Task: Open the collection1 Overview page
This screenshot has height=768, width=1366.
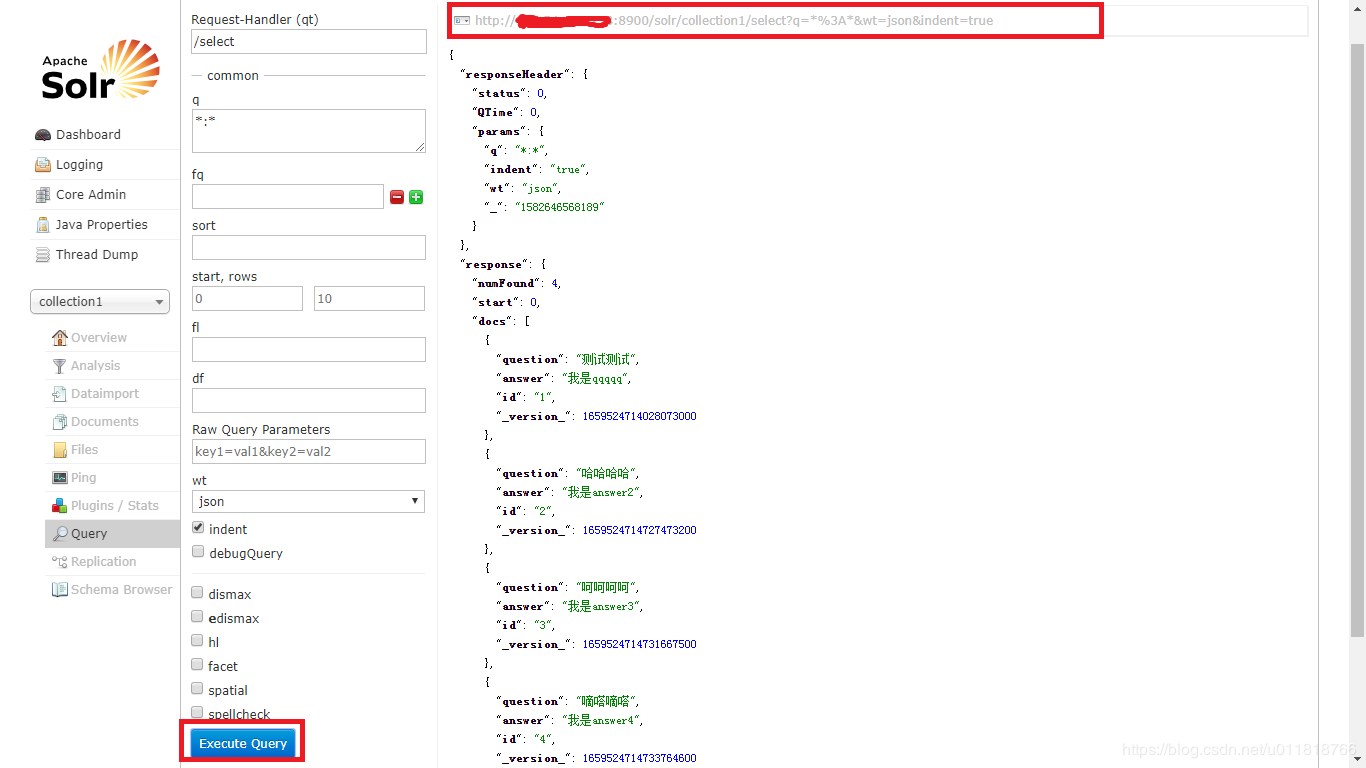Action: point(98,338)
